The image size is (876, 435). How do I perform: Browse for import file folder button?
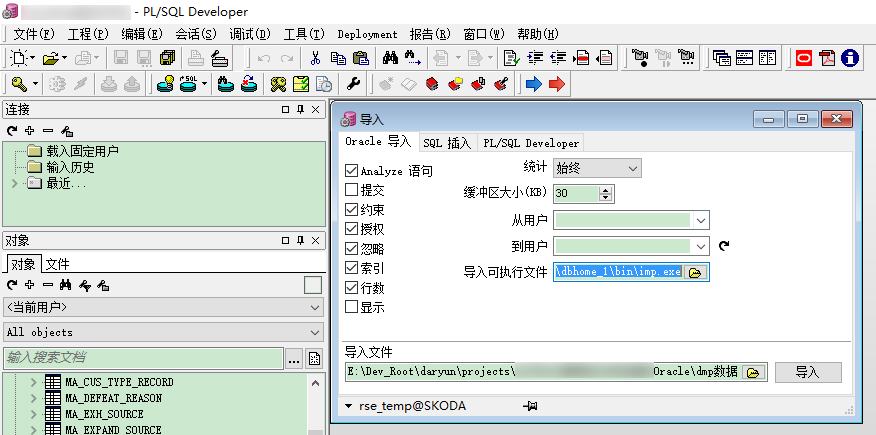click(x=753, y=372)
